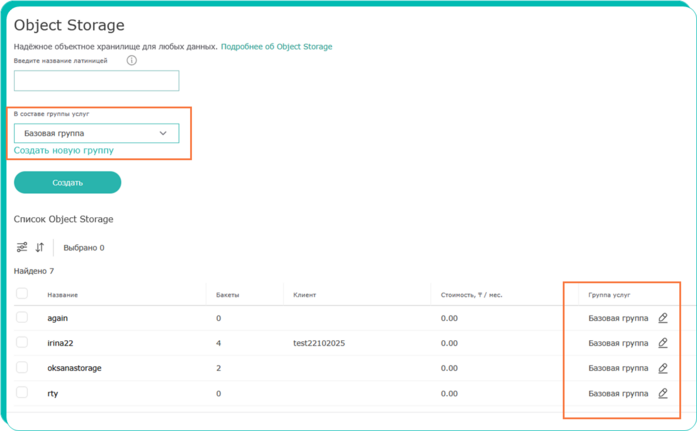The width and height of the screenshot is (697, 431).
Task: Expand the Базовая группа dropdown
Action: coord(96,133)
